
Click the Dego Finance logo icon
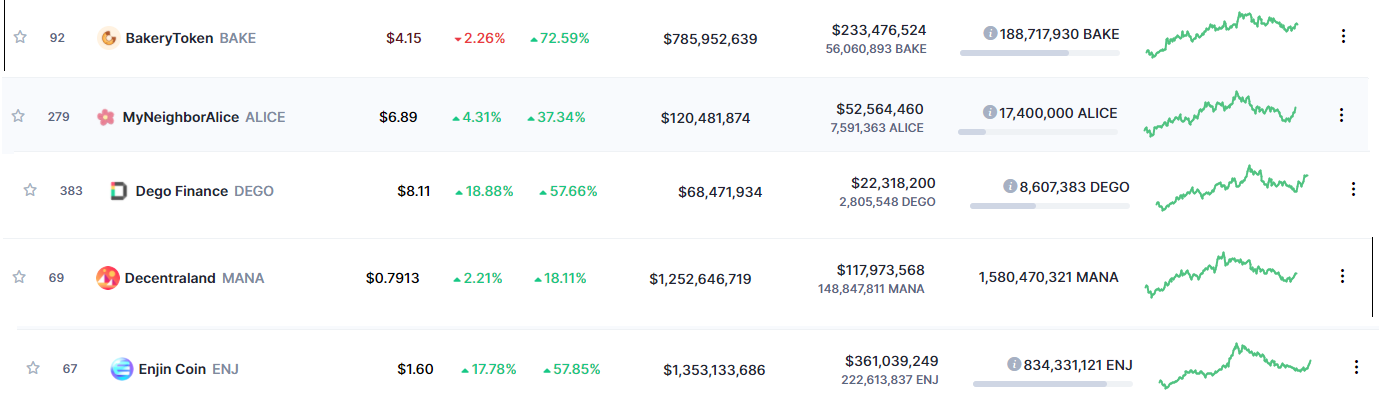(118, 191)
